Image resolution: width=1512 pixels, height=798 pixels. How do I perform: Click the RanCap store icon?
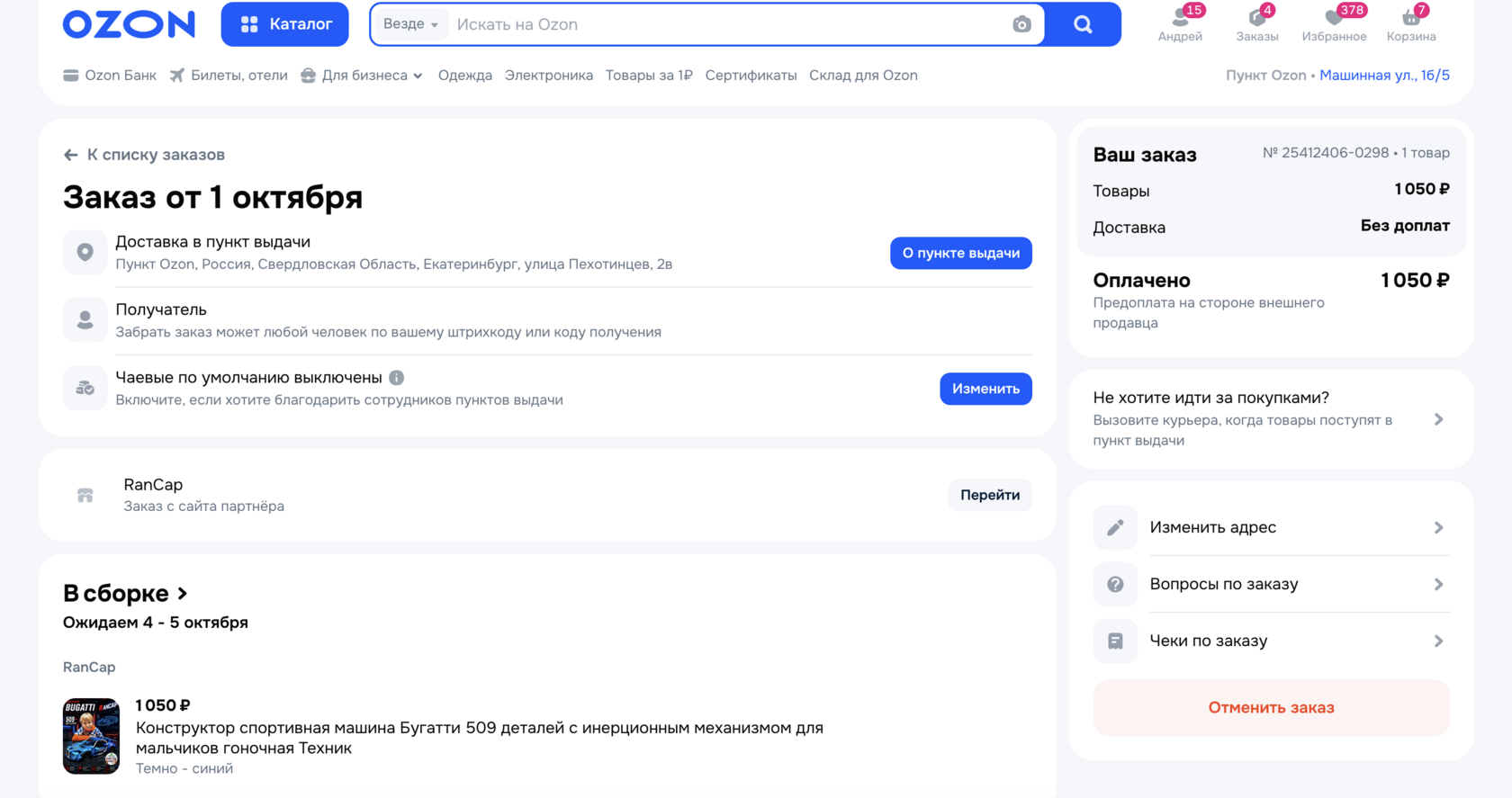point(85,495)
